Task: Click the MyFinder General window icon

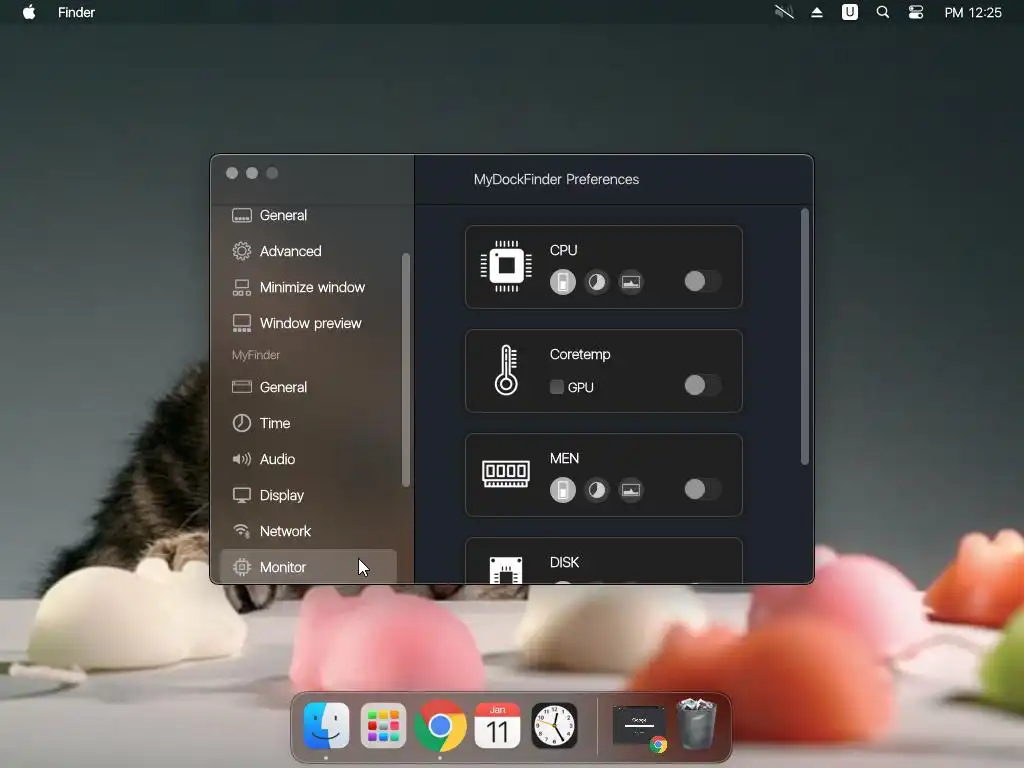Action: click(242, 387)
